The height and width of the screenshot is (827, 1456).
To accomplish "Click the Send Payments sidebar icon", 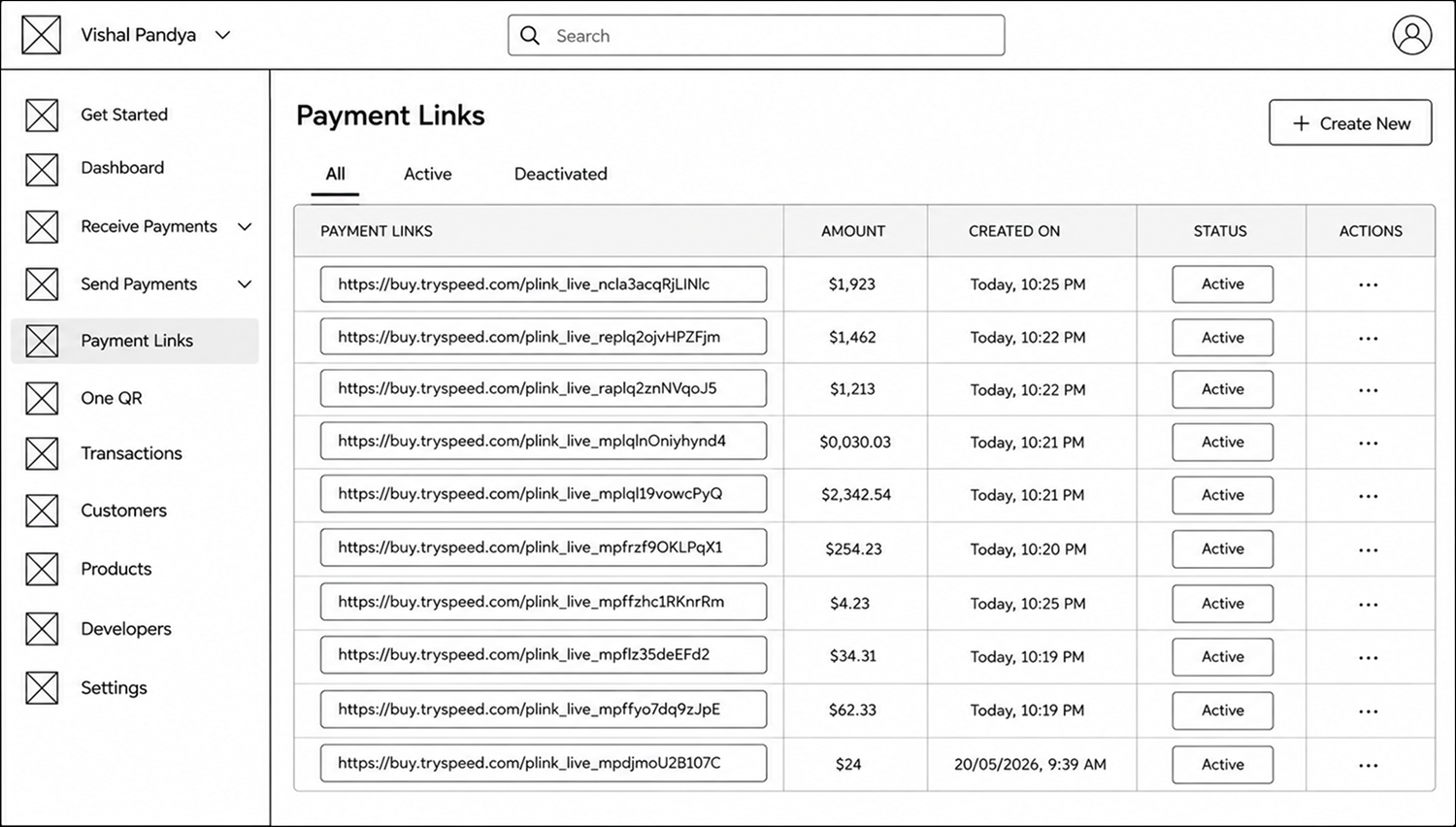I will coord(42,284).
